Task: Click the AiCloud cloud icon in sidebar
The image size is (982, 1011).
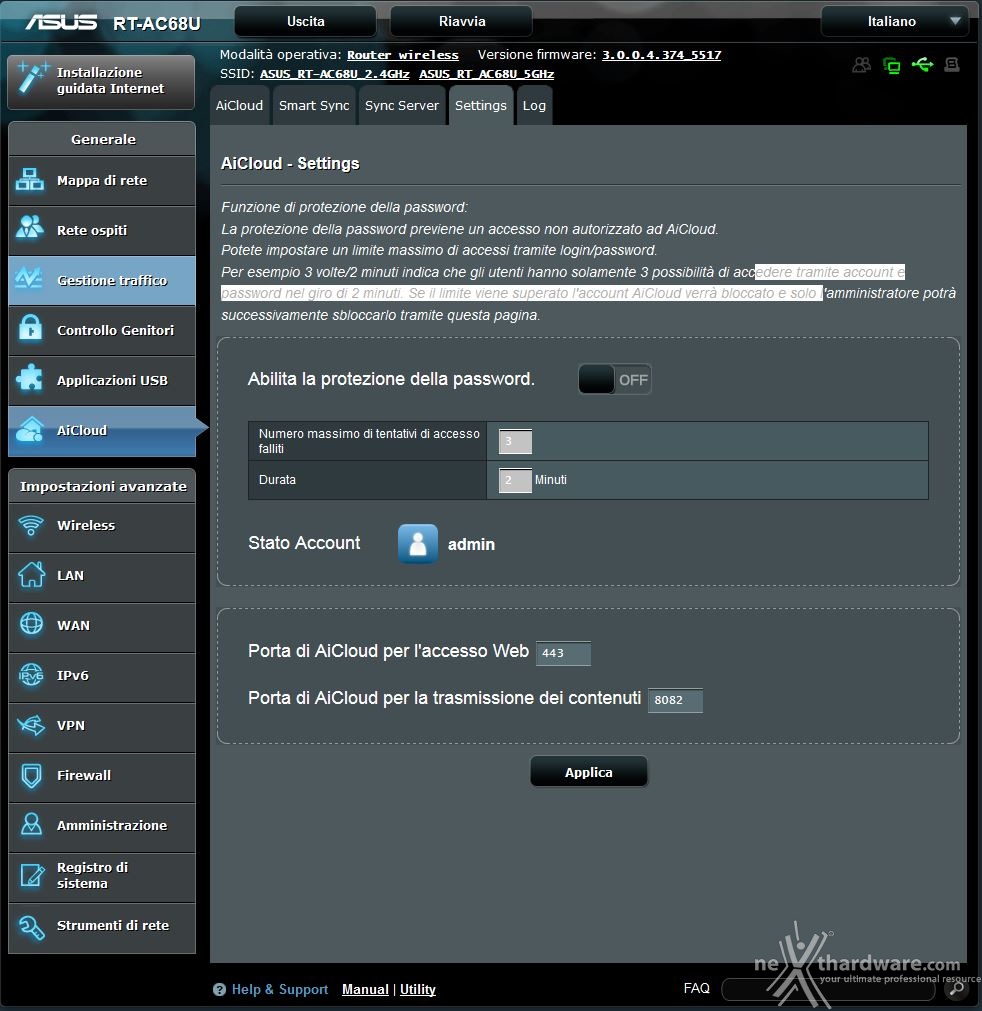Action: 30,430
